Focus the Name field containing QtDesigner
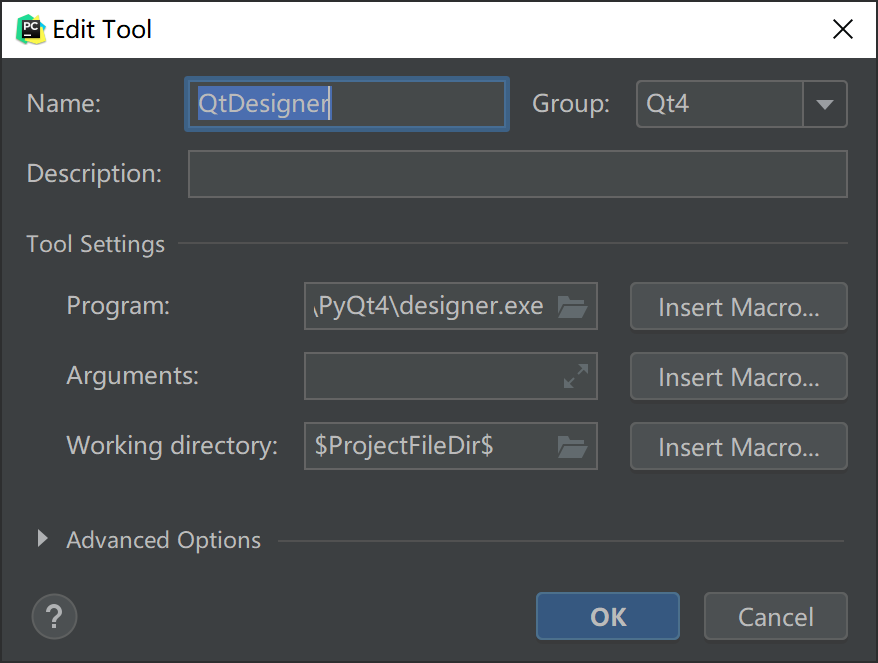Viewport: 878px width, 663px height. click(x=346, y=105)
